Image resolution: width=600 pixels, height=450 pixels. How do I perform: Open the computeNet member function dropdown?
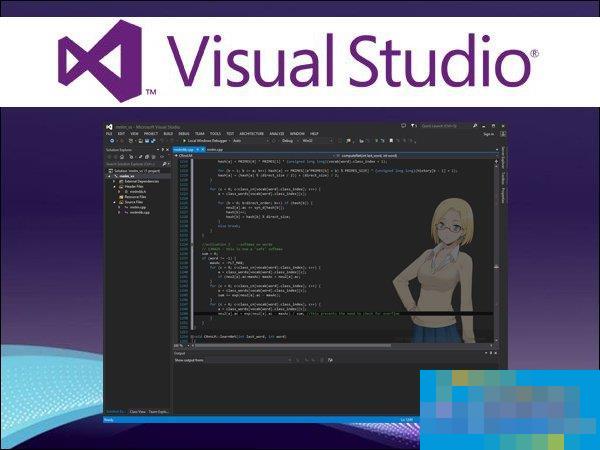click(417, 156)
